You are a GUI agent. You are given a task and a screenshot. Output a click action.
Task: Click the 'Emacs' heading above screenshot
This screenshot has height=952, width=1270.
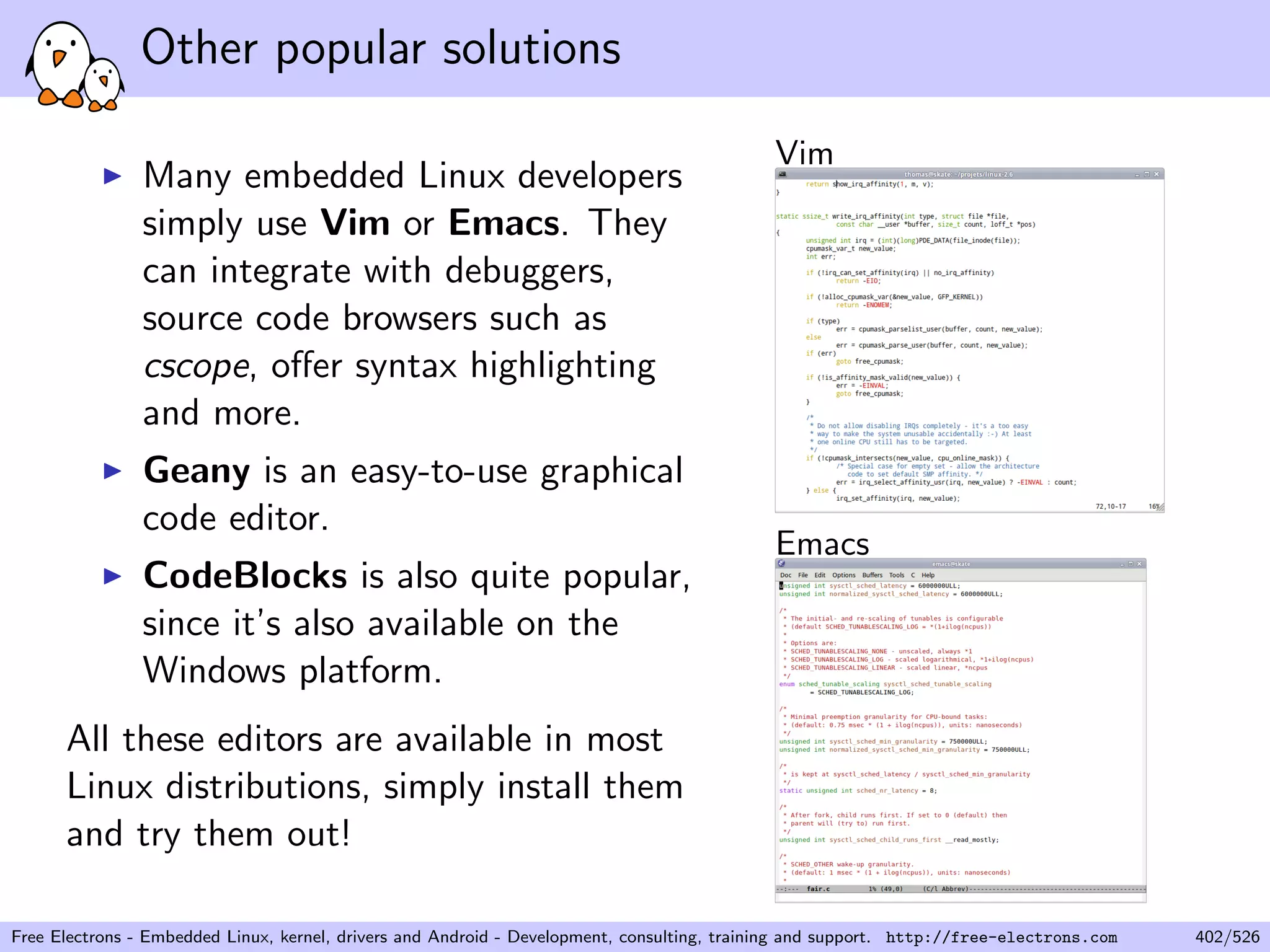coord(822,544)
